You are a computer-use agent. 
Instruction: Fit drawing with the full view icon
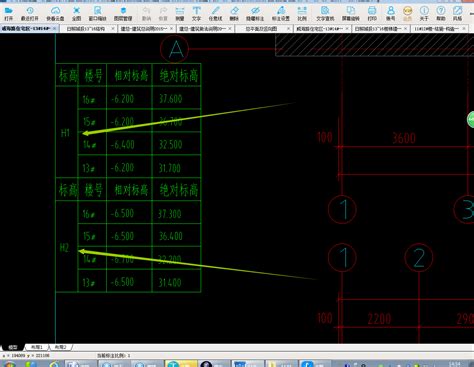(76, 13)
